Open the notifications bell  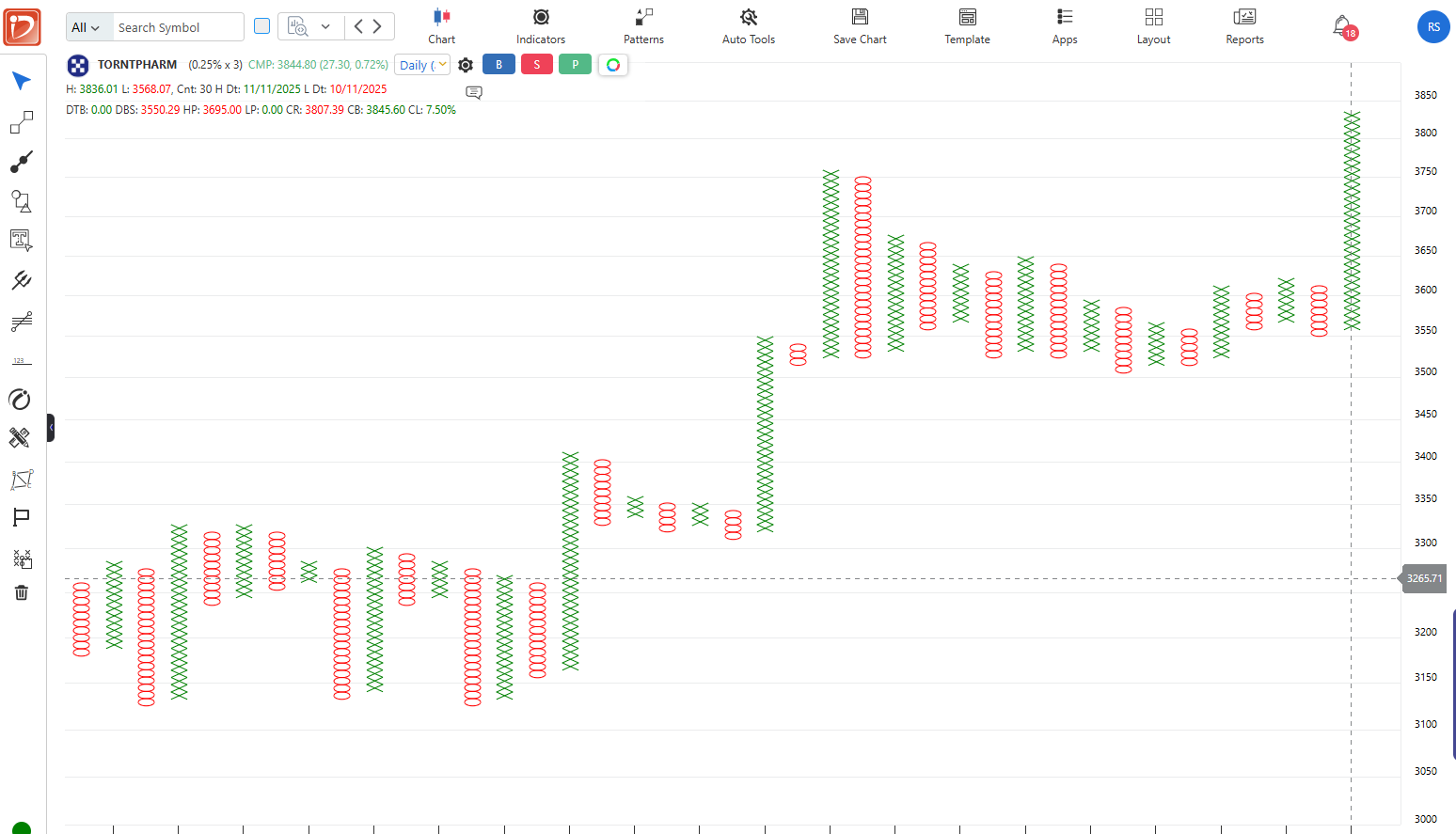pos(1342,26)
